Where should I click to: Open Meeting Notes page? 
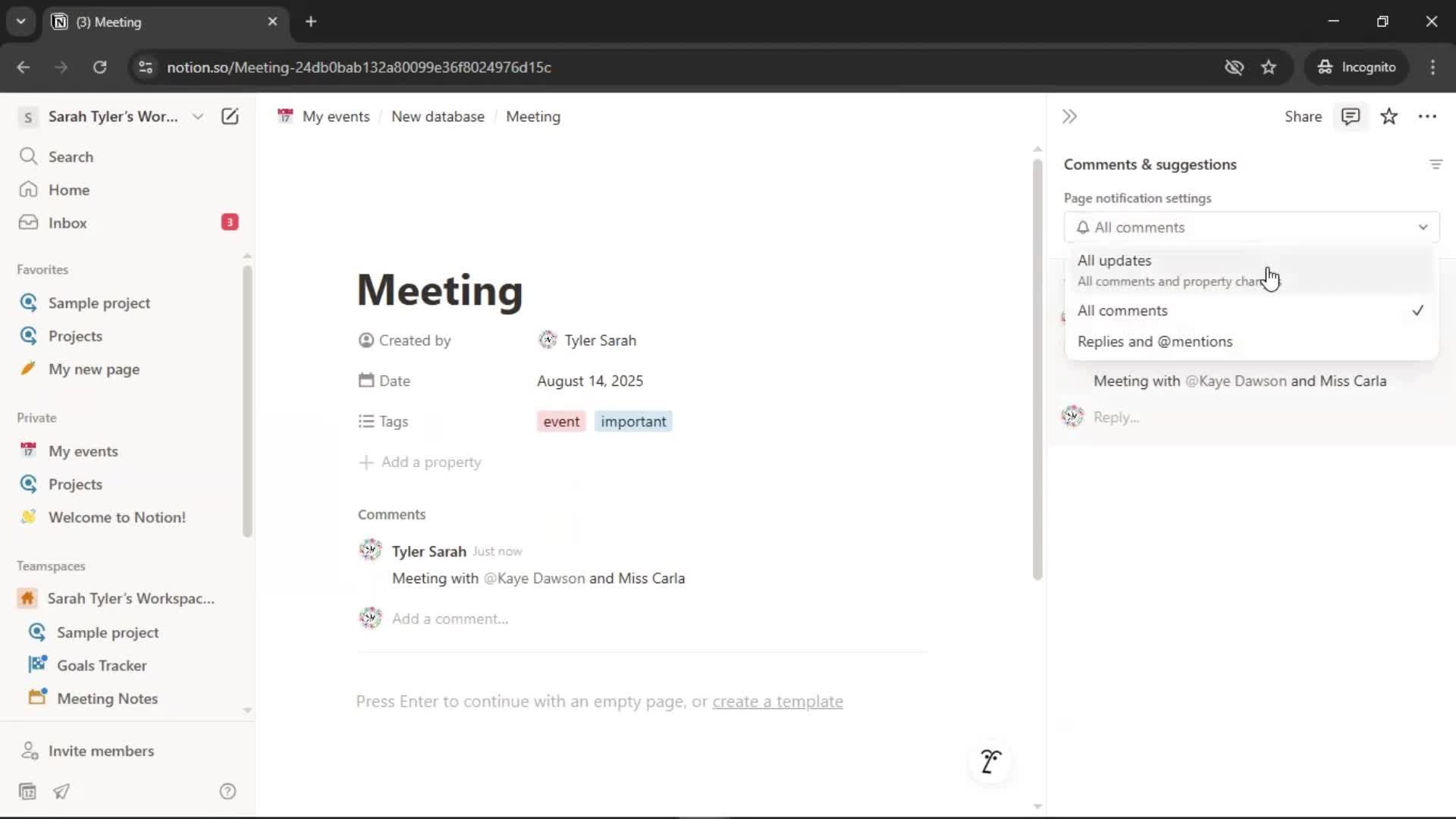[x=107, y=698]
